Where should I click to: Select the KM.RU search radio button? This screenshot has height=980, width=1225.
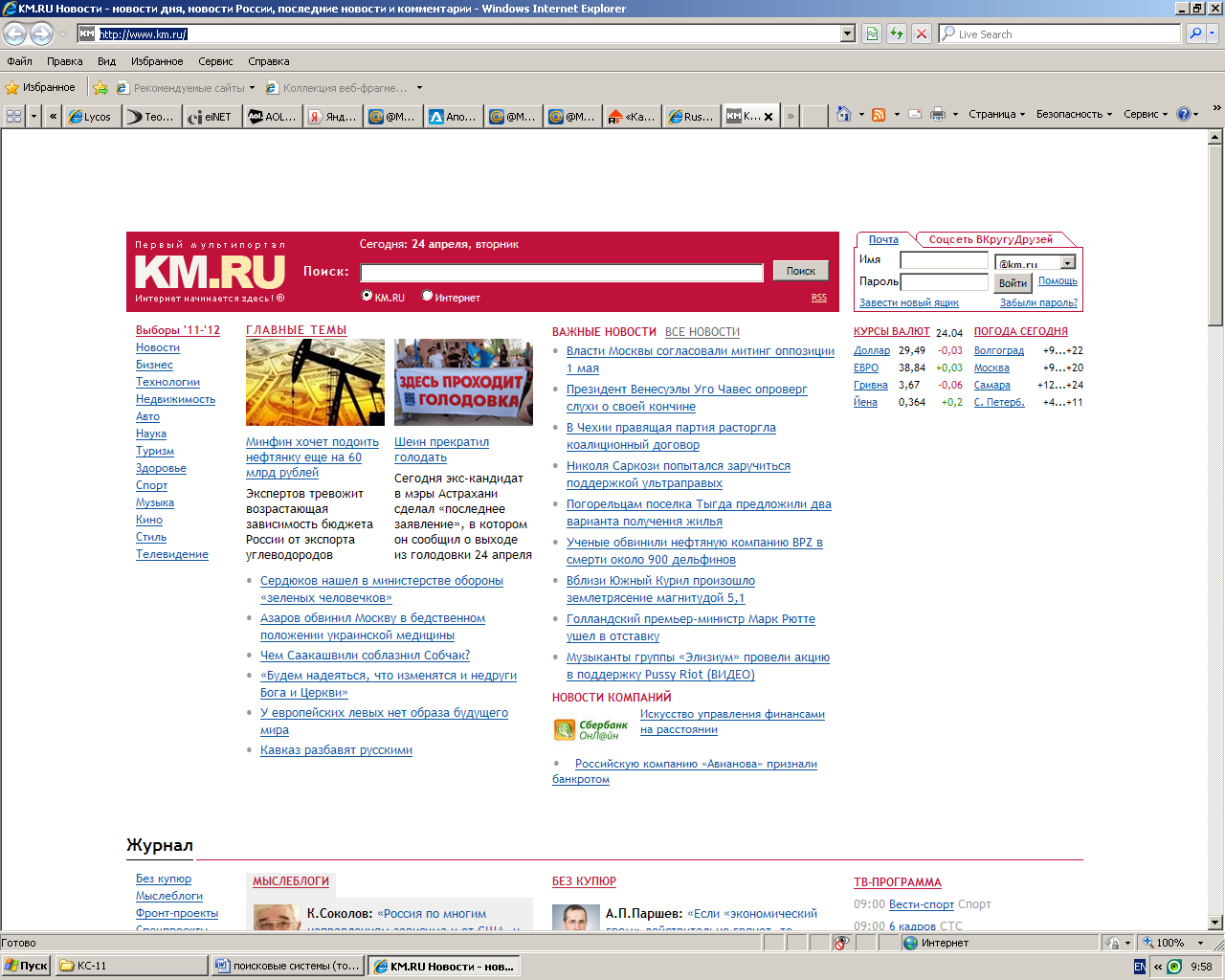pyautogui.click(x=367, y=296)
